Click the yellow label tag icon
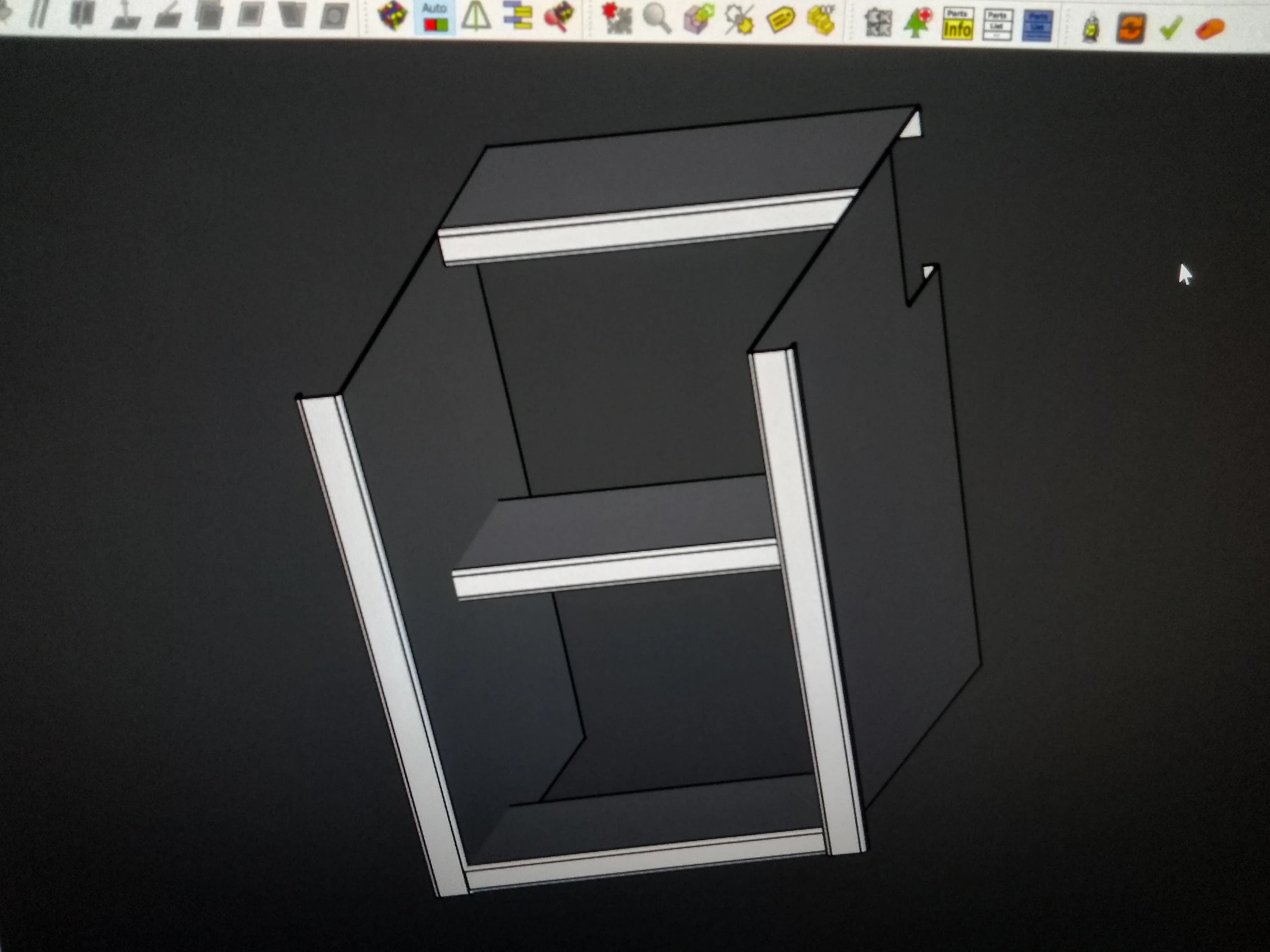Screen dimensions: 1270x952 point(781,20)
